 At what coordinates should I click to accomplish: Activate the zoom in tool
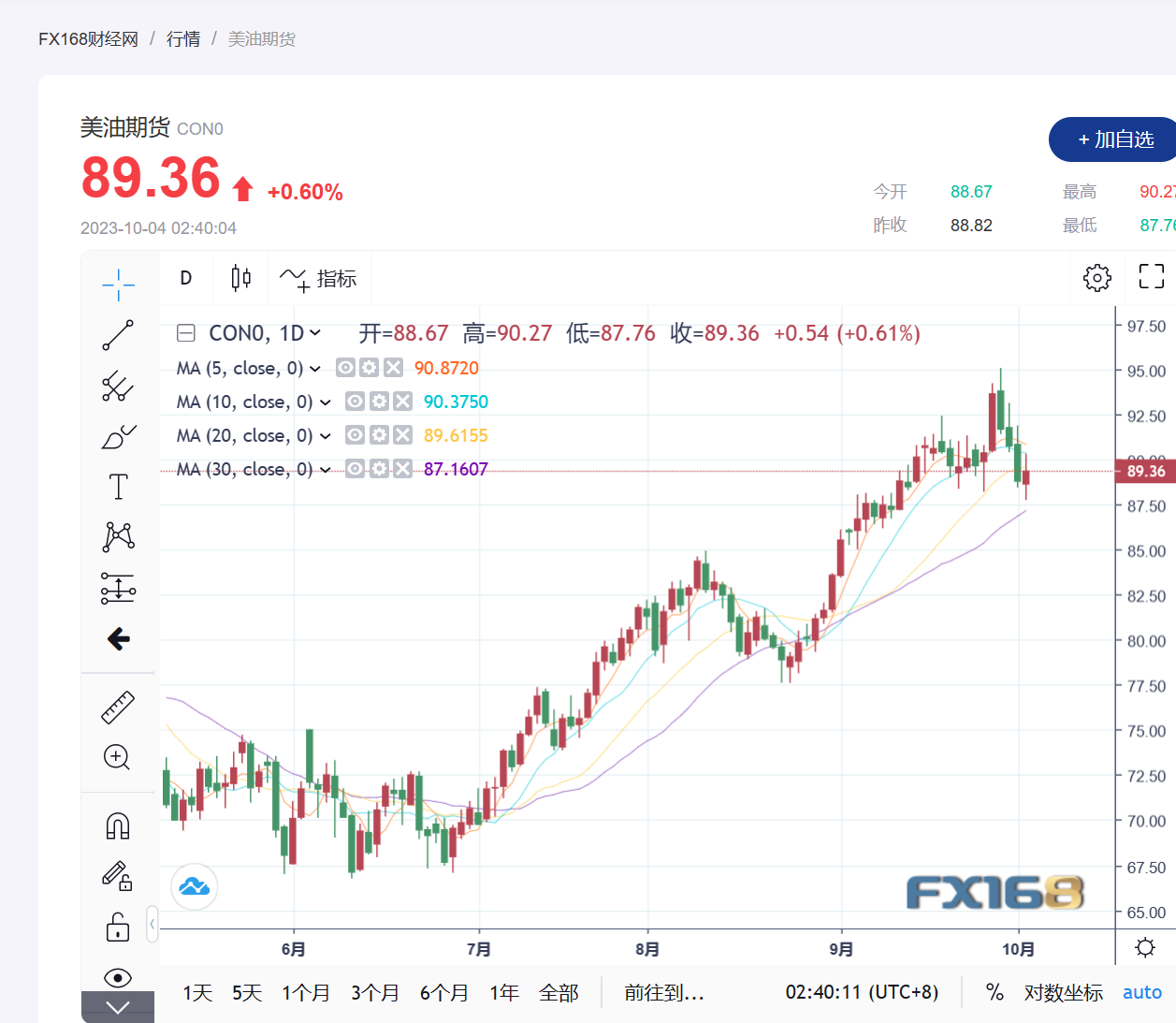click(118, 757)
